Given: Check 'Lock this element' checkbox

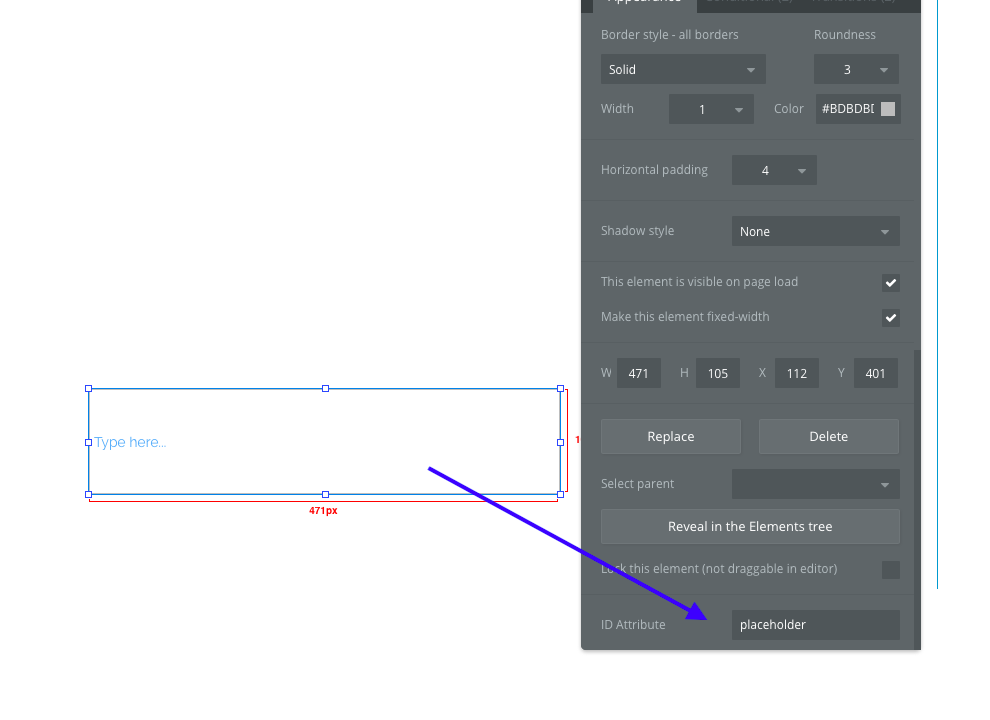Looking at the screenshot, I should pyautogui.click(x=891, y=570).
